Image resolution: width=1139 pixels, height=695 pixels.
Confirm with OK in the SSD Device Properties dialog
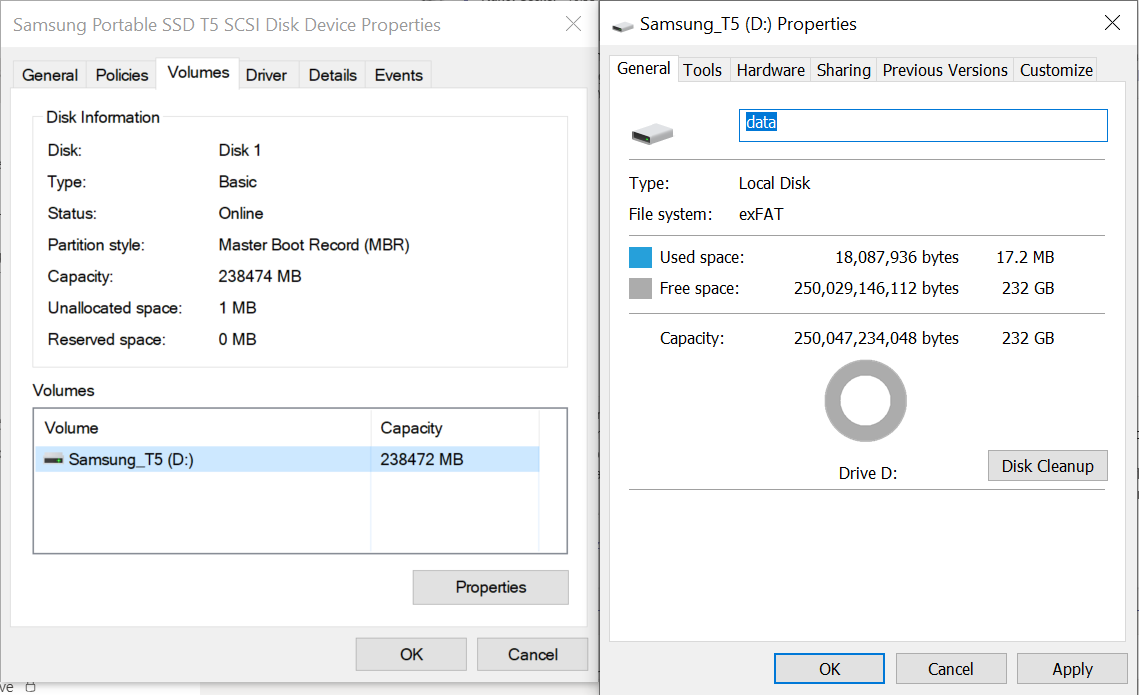[x=411, y=654]
